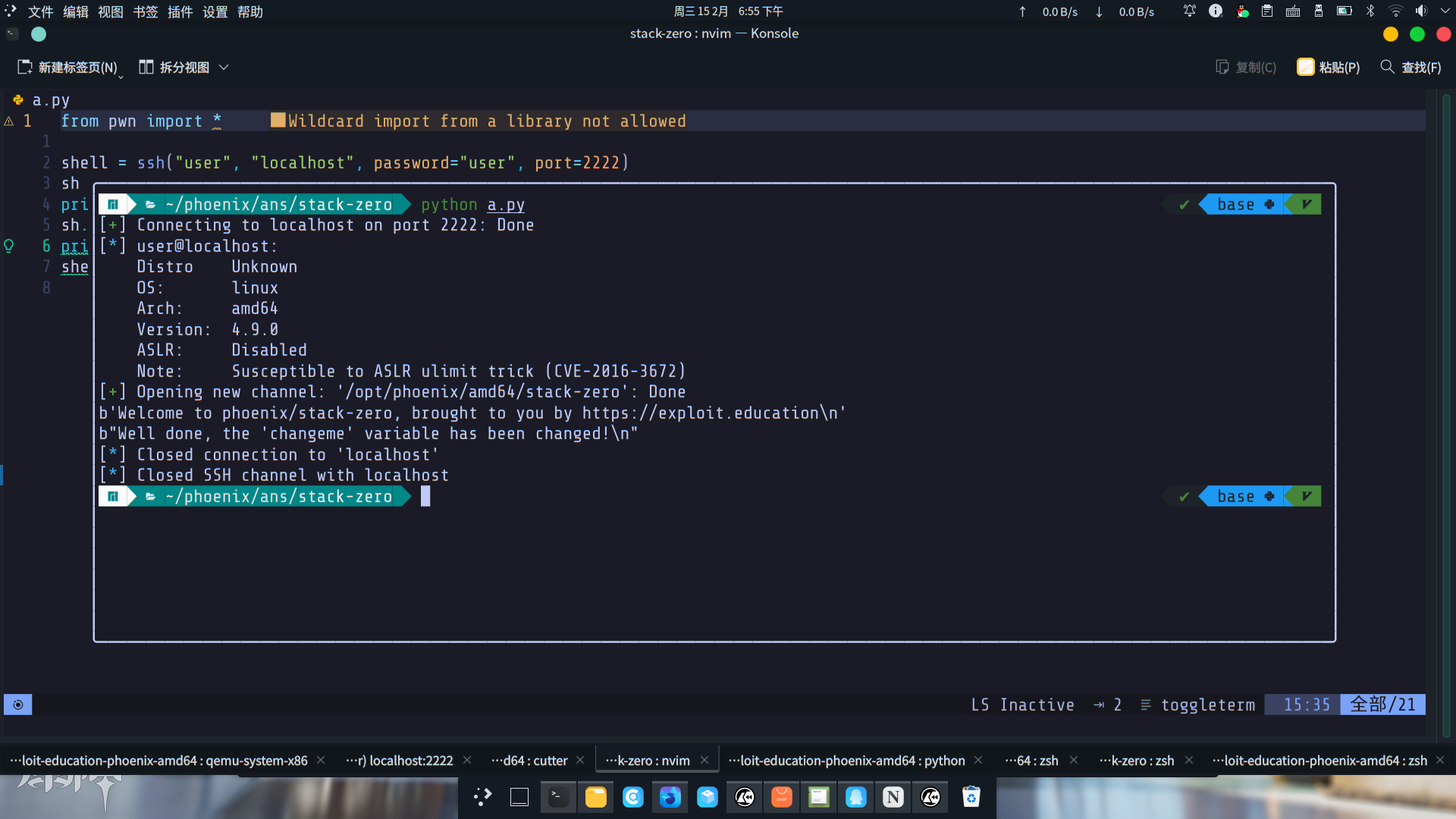Click the 粘贴 paste button
This screenshot has width=1456, height=819.
1329,67
